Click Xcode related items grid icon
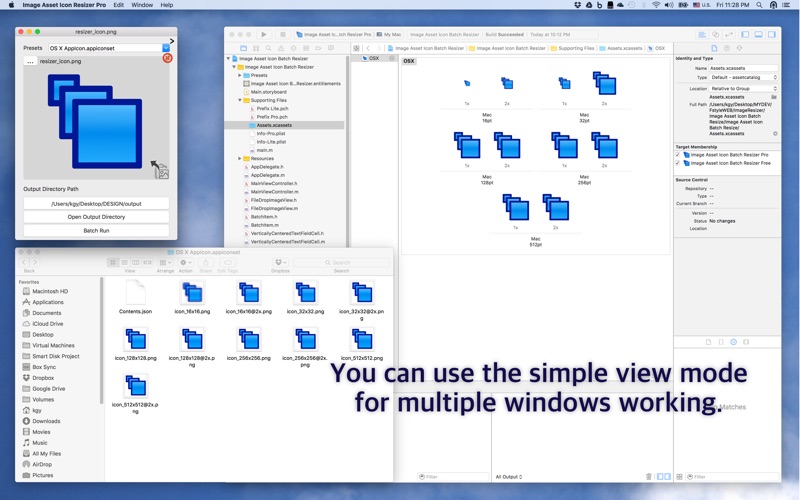This screenshot has width=800, height=500. [356, 48]
